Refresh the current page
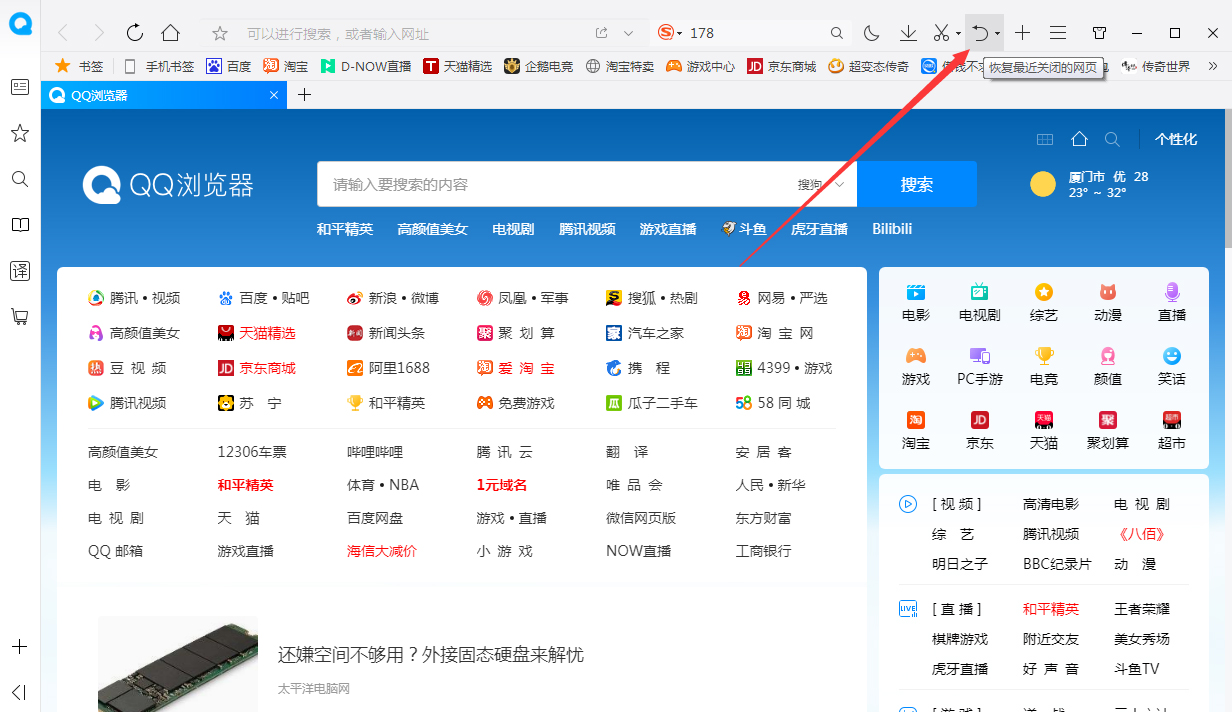 point(134,31)
